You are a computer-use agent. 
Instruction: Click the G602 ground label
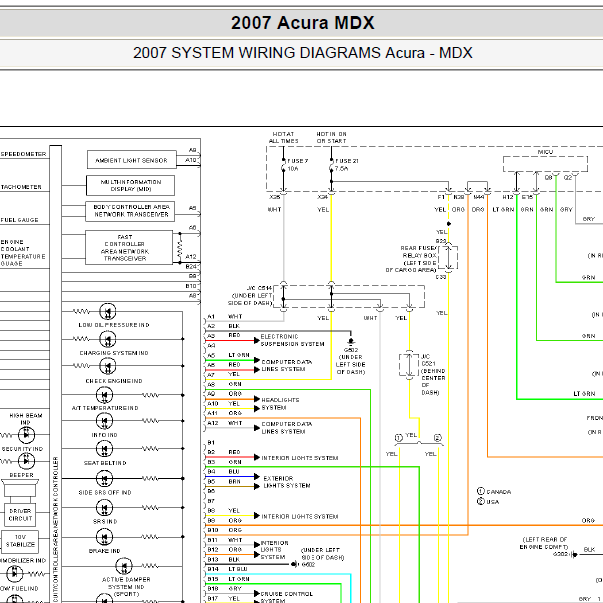[x=308, y=564]
